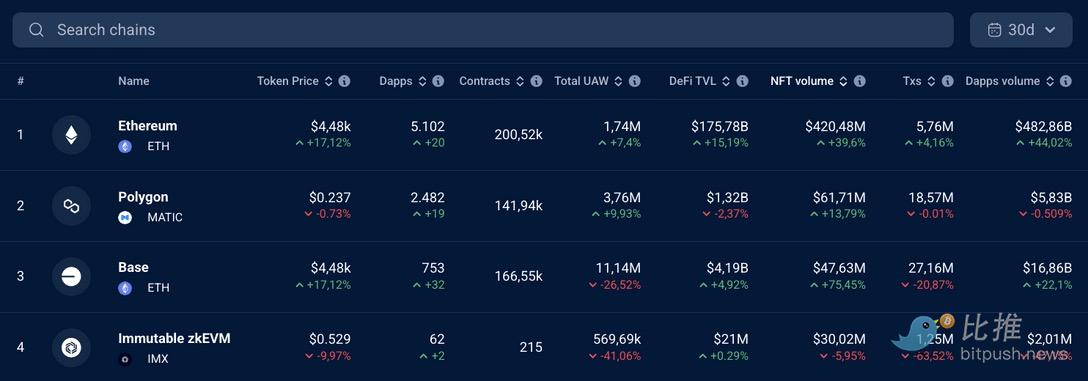Click the info icon beside Token Price
The width and height of the screenshot is (1088, 381).
coord(344,81)
